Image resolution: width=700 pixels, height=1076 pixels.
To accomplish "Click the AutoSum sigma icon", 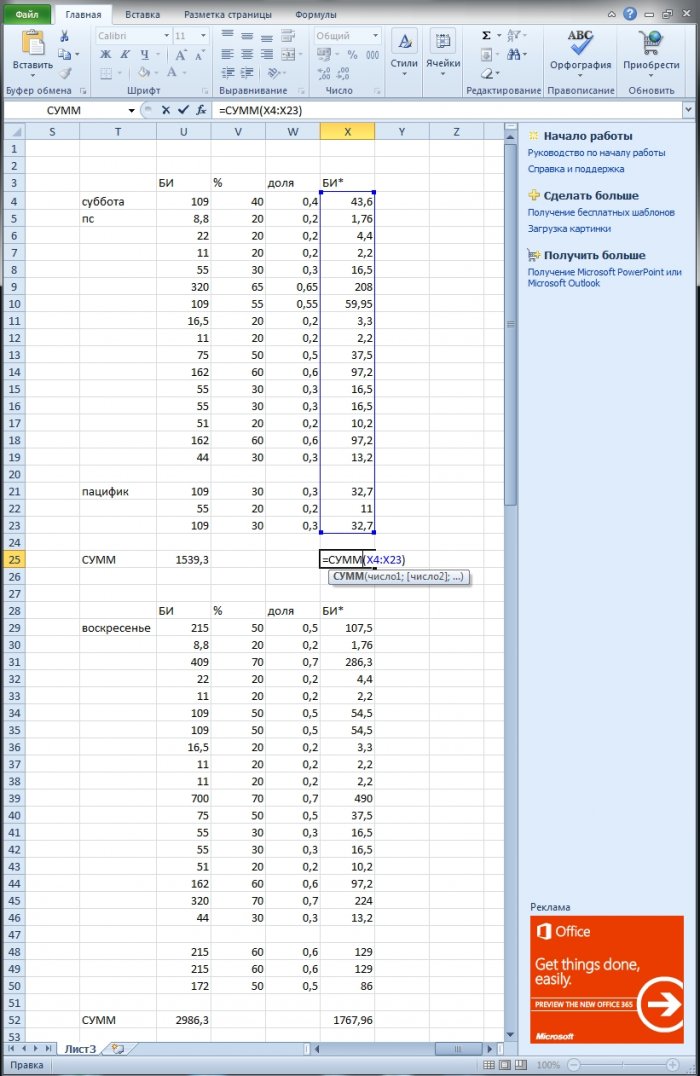I will coord(487,36).
